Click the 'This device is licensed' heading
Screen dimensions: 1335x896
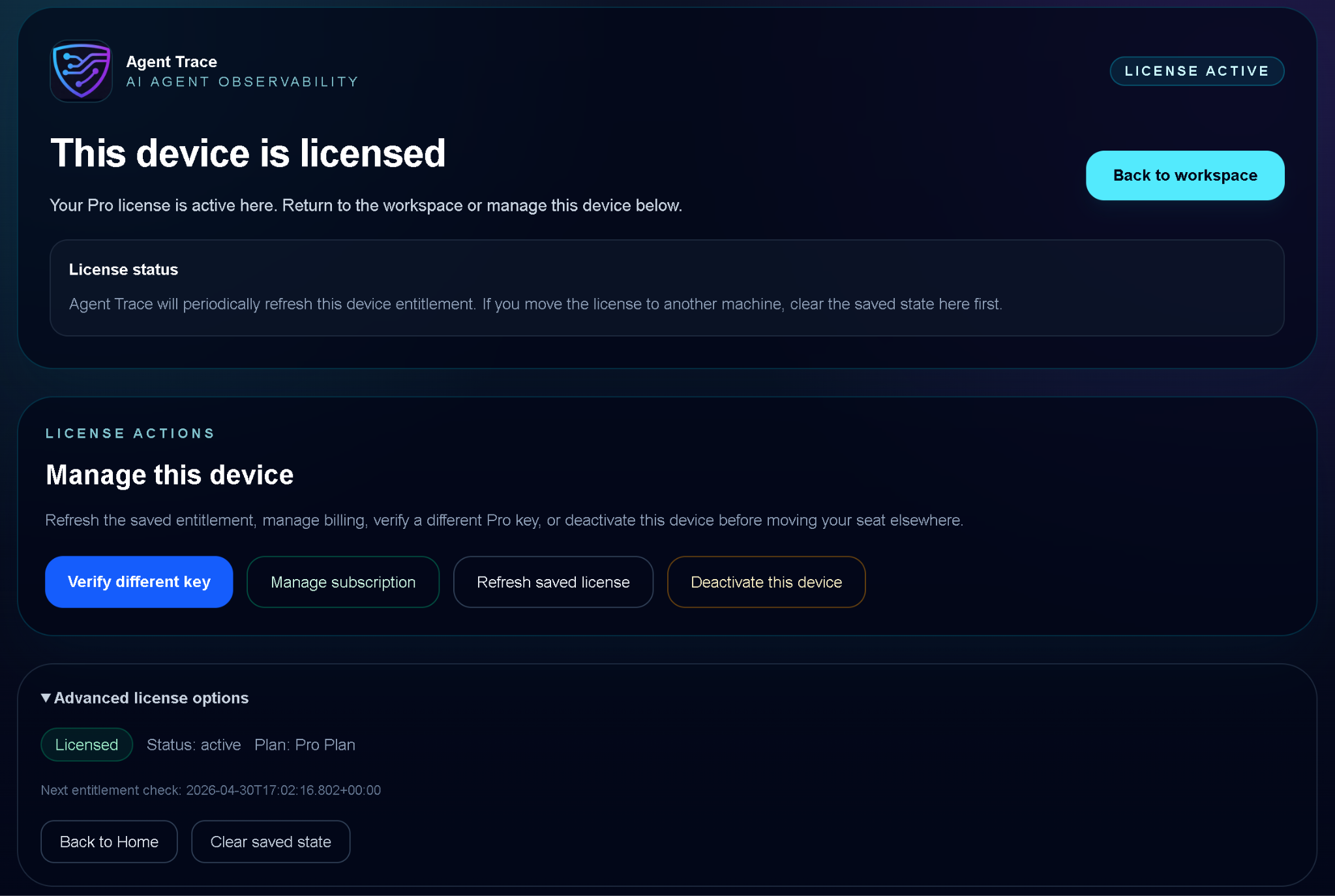pos(248,153)
